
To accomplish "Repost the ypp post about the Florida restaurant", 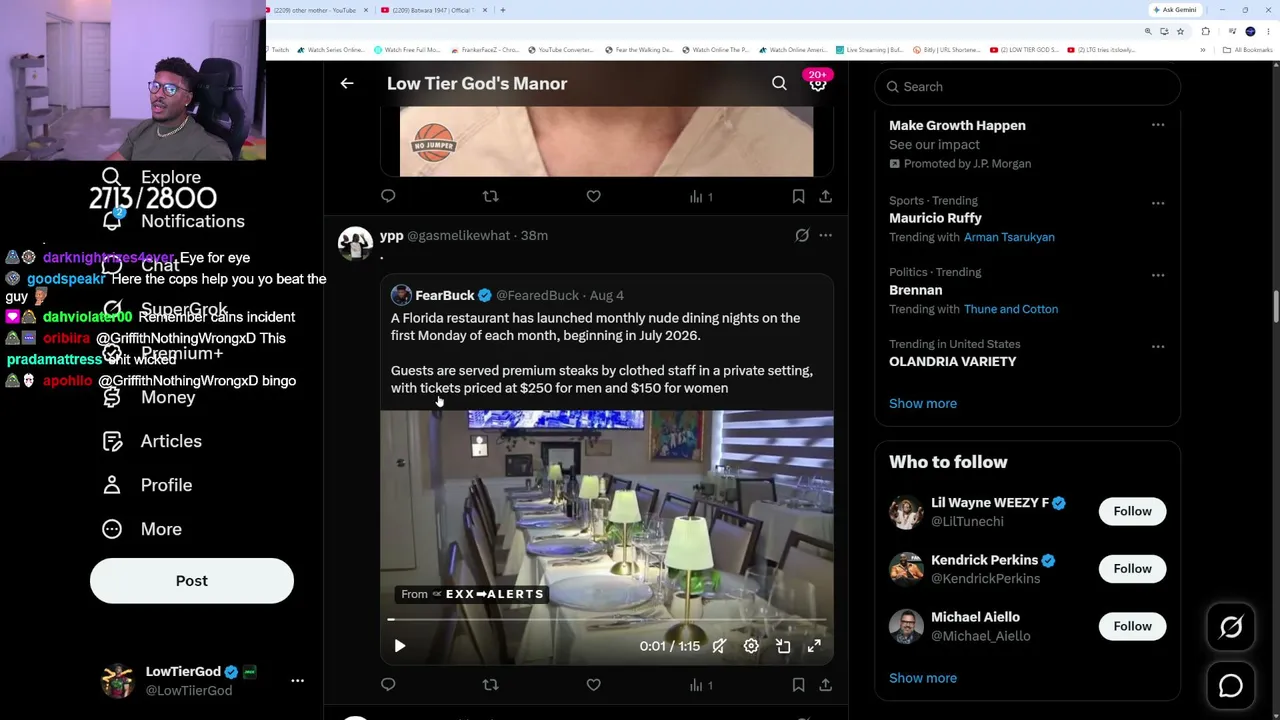I will [x=490, y=685].
